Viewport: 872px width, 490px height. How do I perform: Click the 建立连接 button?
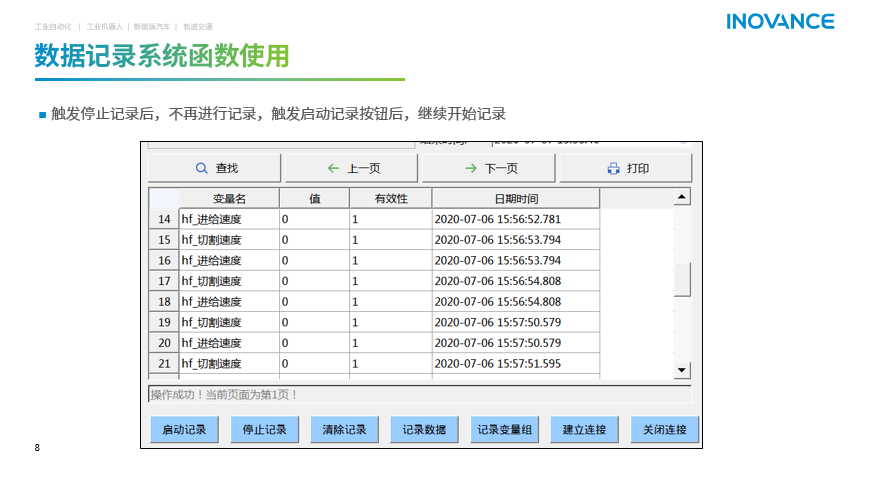tap(584, 429)
